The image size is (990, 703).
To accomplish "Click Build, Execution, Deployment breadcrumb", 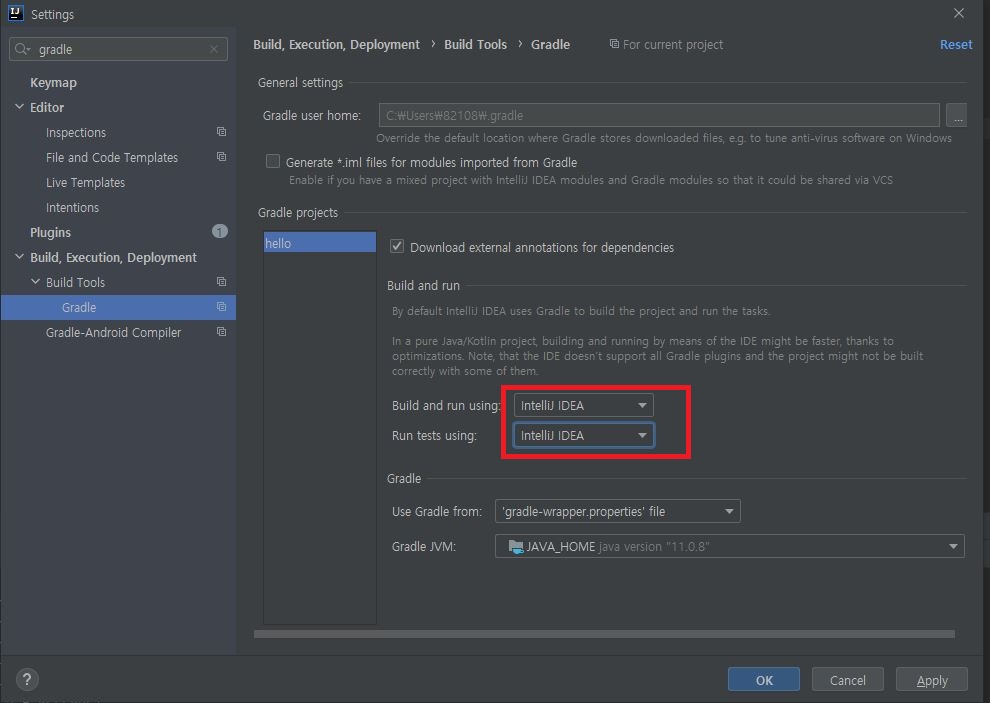I will pyautogui.click(x=337, y=44).
